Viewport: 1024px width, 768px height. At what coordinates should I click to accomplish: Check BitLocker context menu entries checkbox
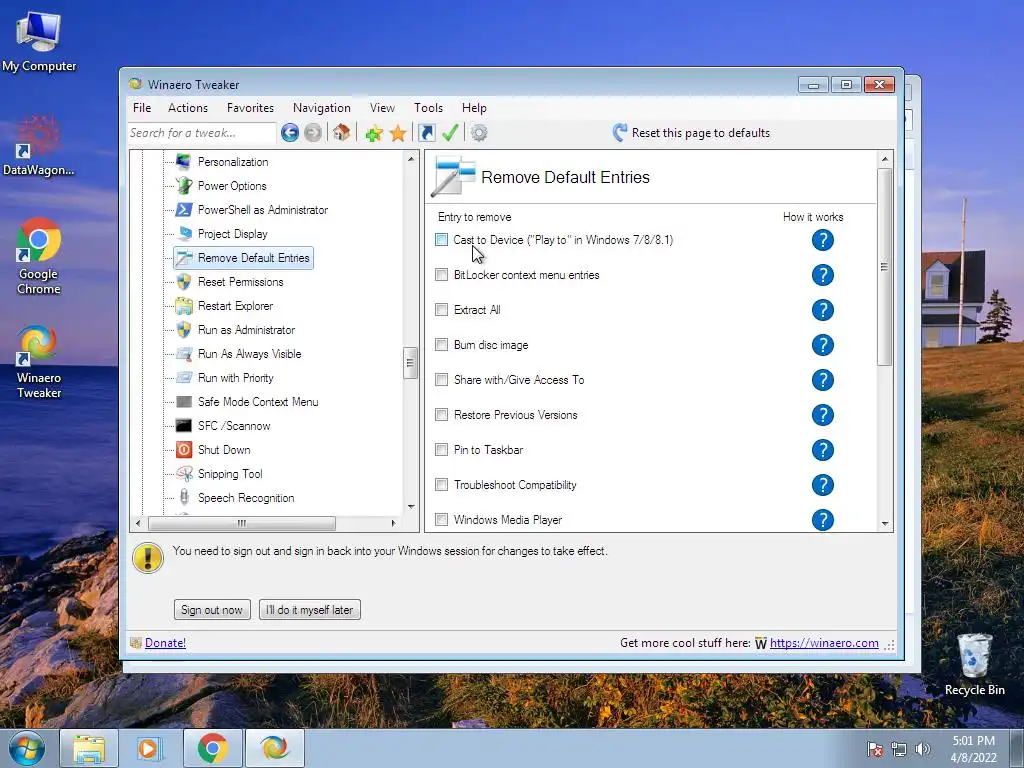[441, 275]
